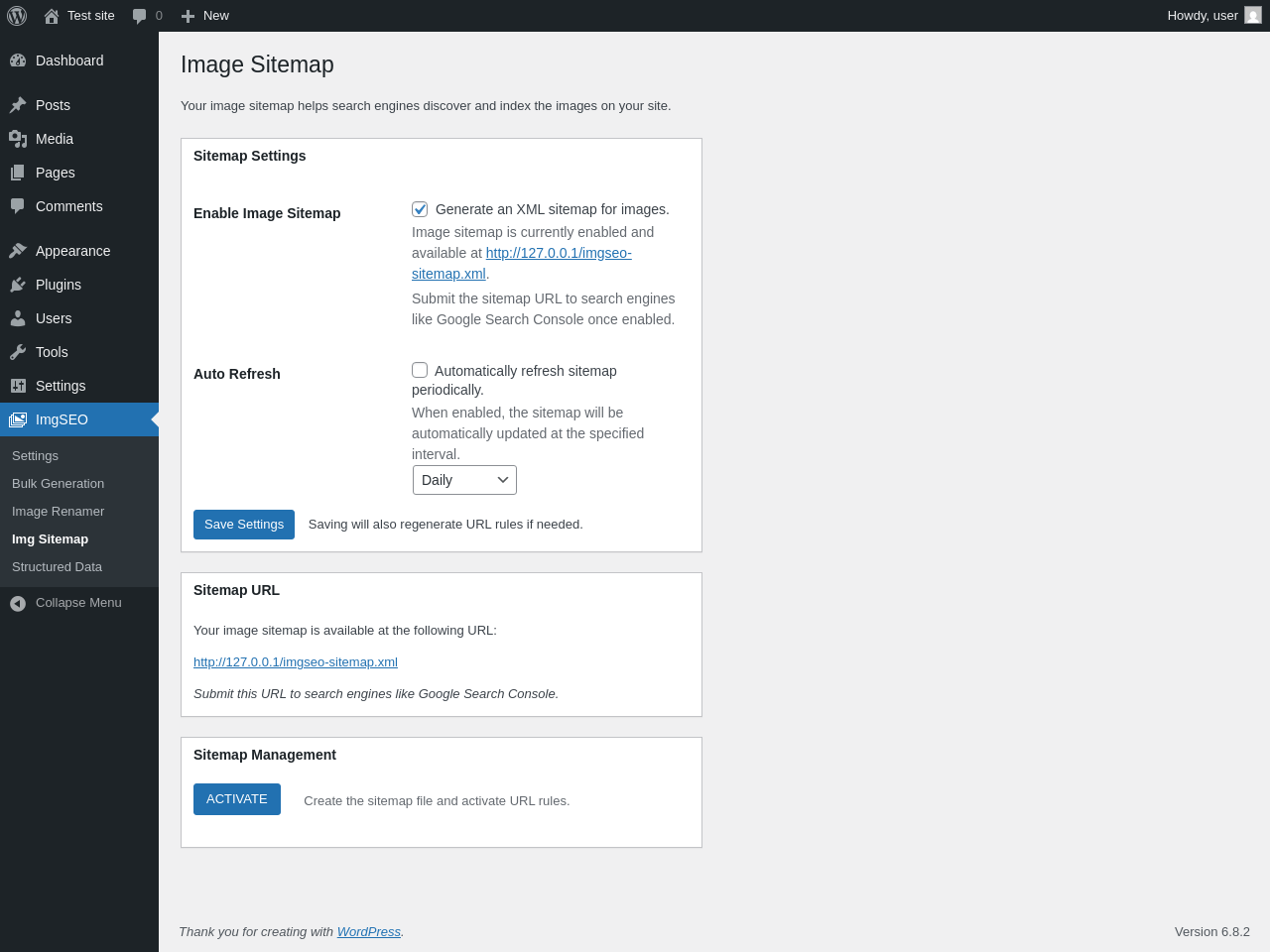Screen dimensions: 1270x952
Task: Uncheck Generate an XML sitemap checkbox
Action: pyautogui.click(x=420, y=209)
